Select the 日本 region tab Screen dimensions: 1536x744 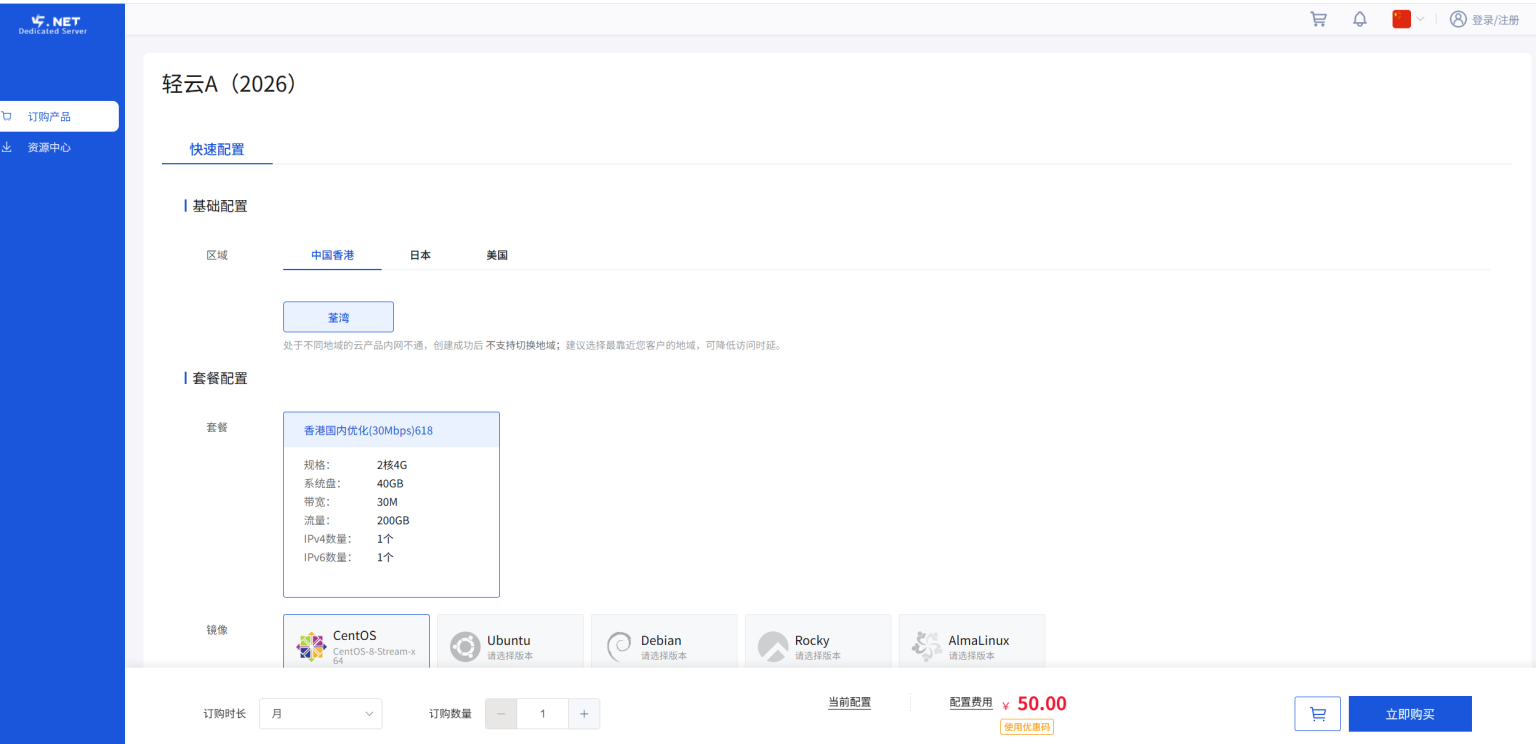tap(420, 255)
